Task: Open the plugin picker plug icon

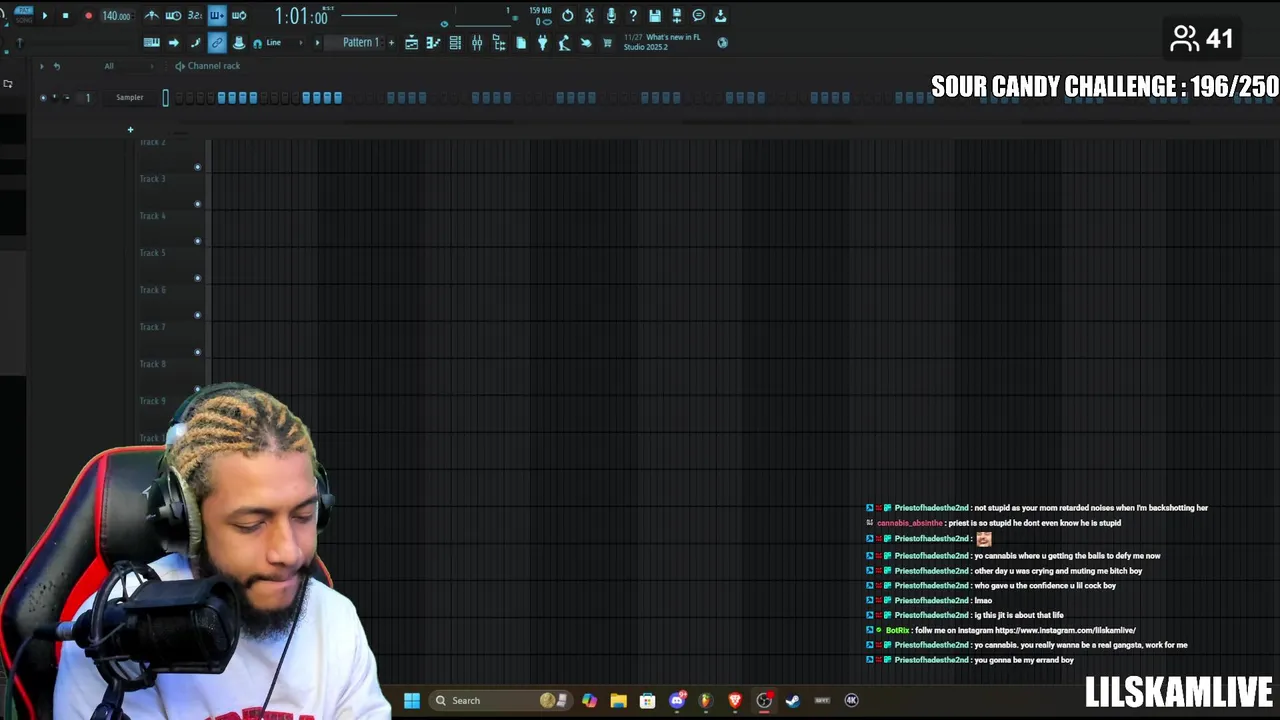Action: (x=542, y=43)
